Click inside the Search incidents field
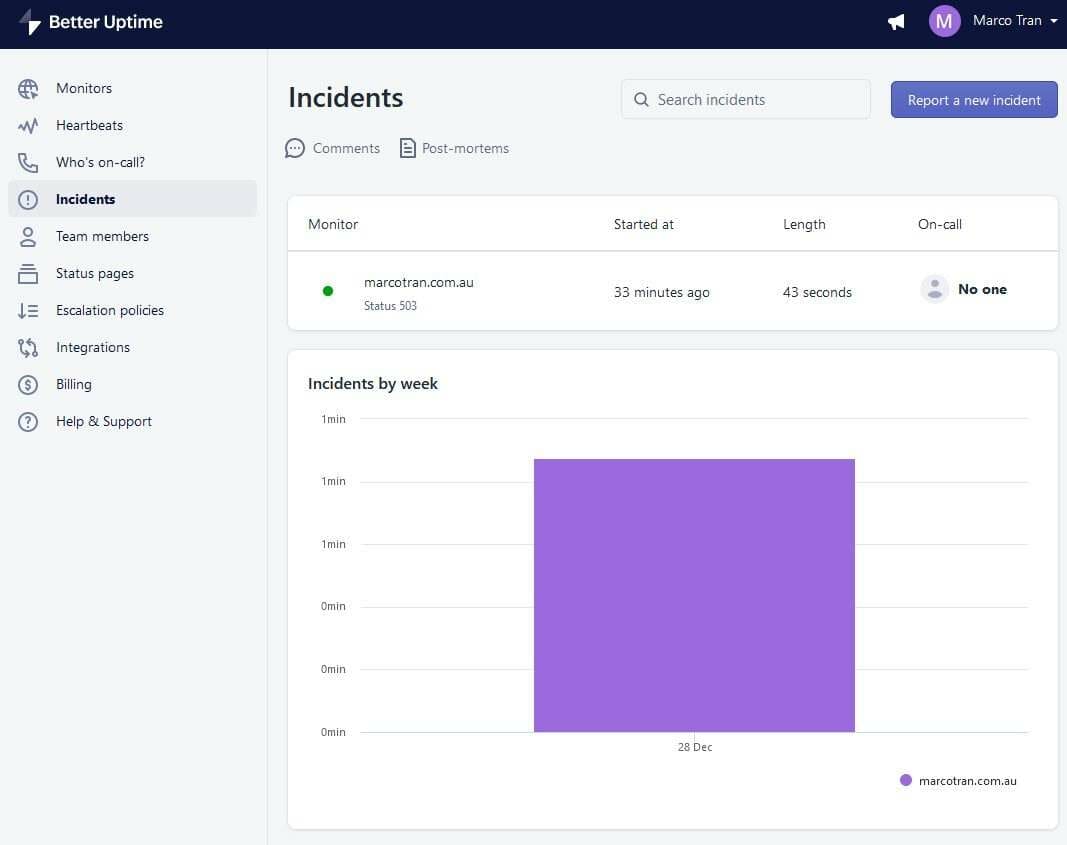1067x845 pixels. [745, 99]
